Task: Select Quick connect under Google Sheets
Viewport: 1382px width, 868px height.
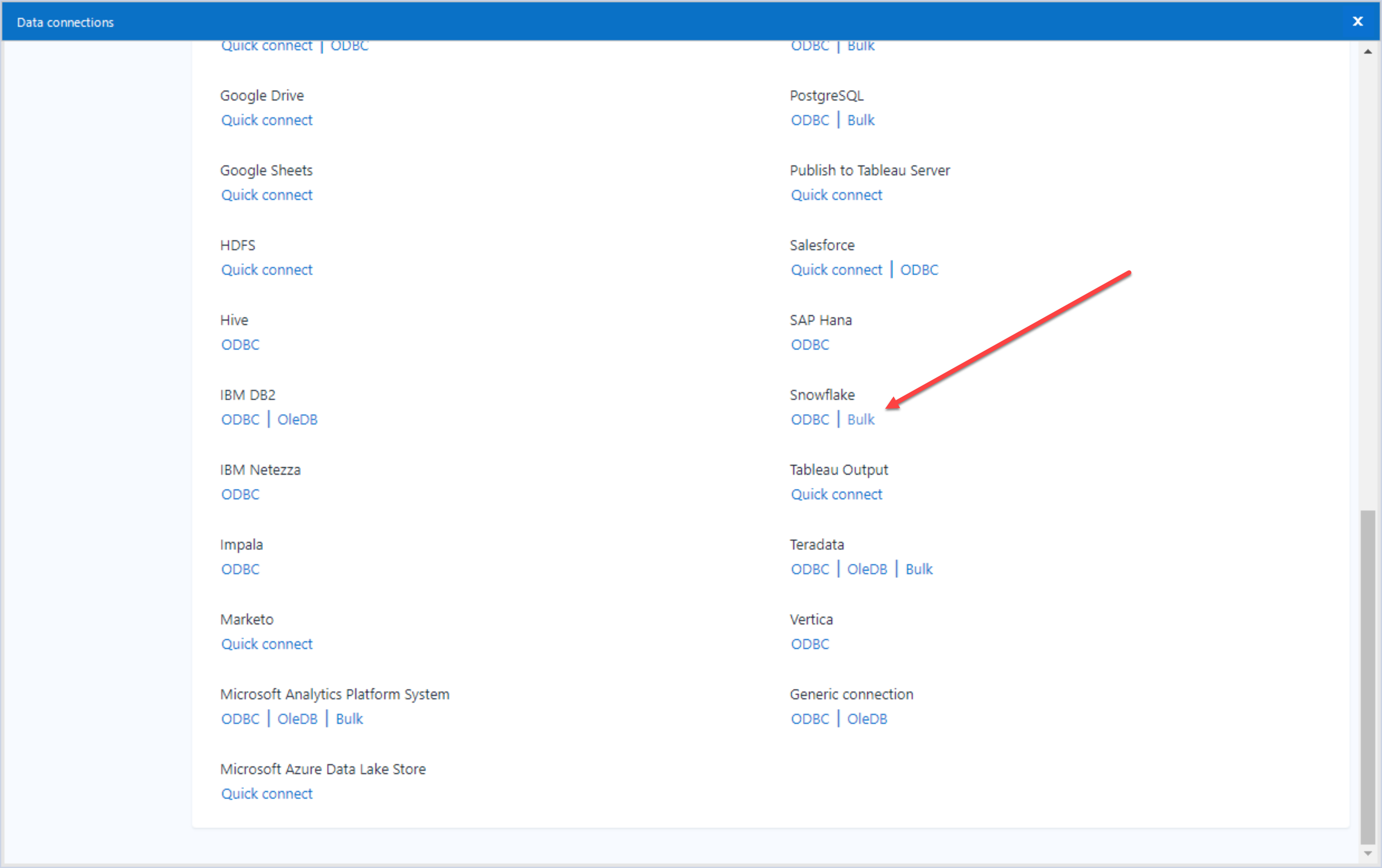Action: click(x=266, y=194)
